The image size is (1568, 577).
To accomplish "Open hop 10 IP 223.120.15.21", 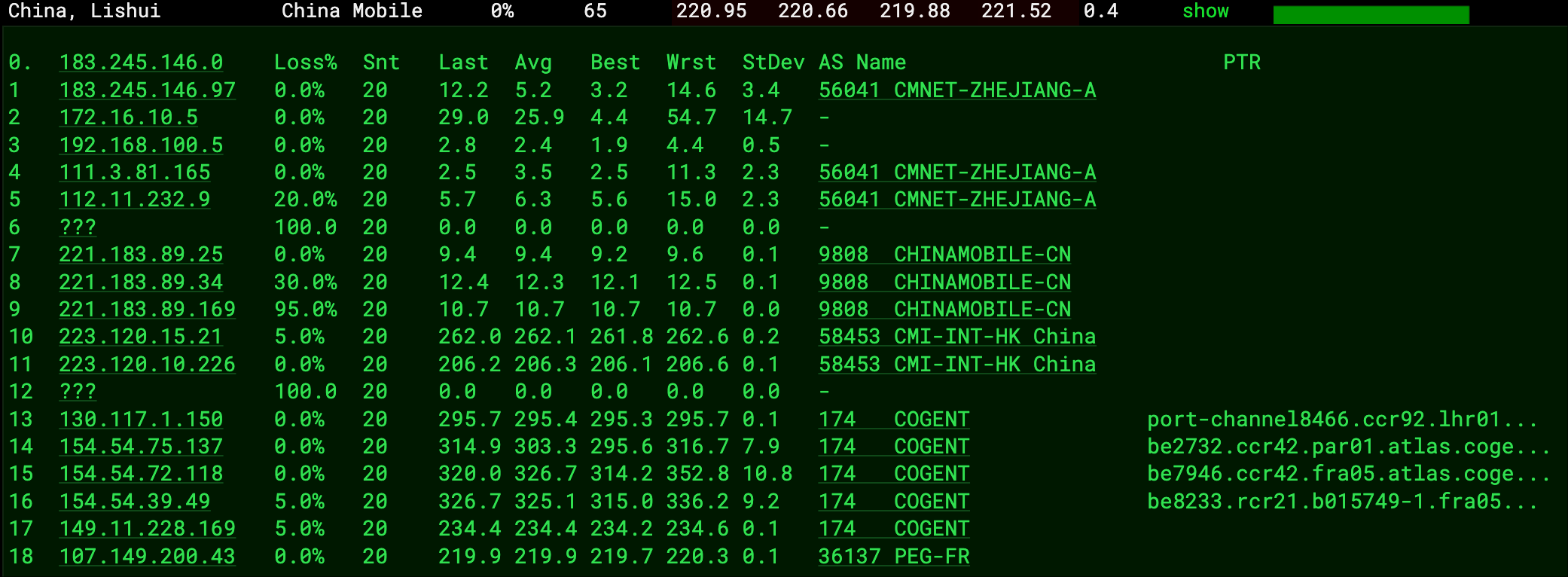I will click(141, 337).
